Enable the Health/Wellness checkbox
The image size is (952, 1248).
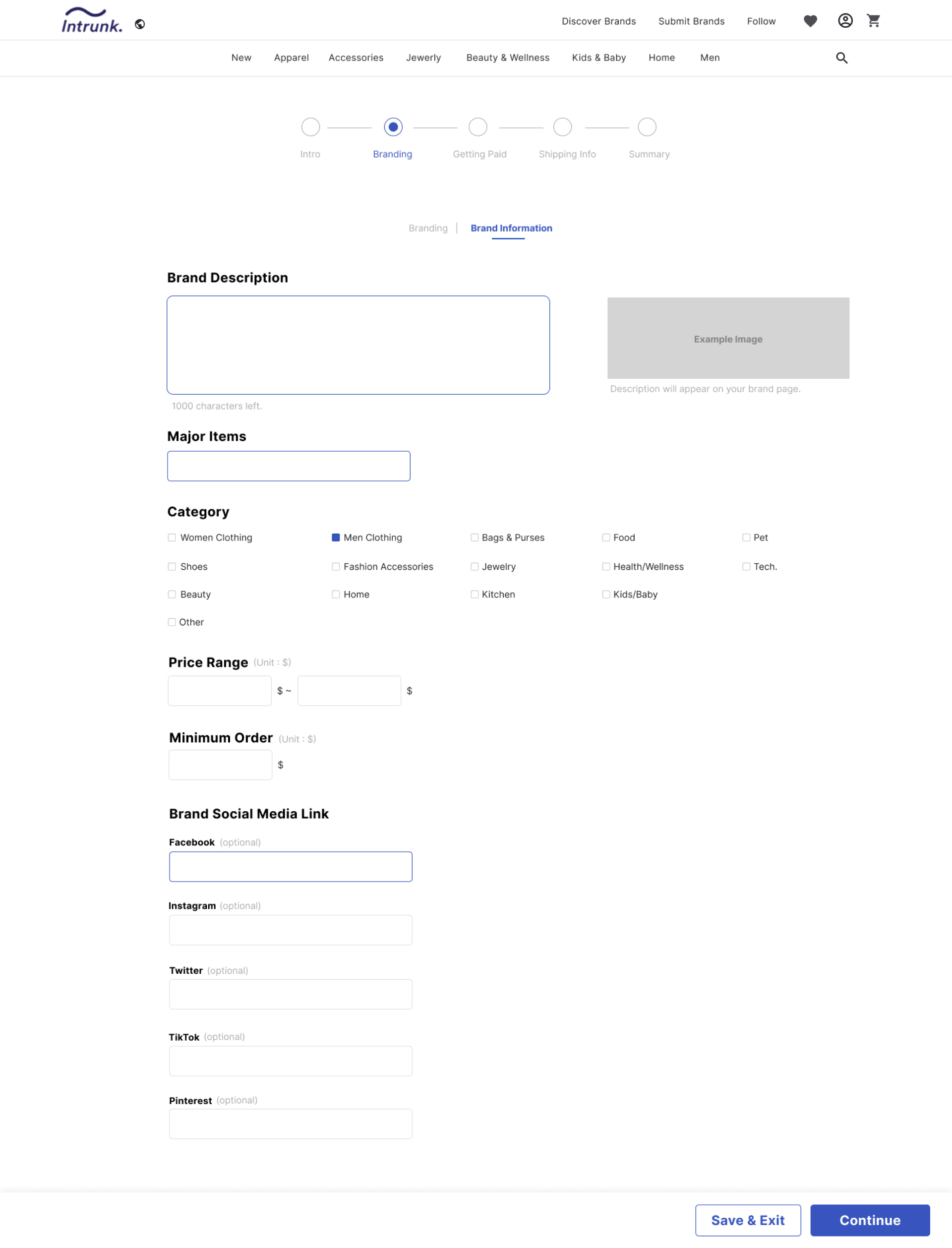[x=606, y=567]
